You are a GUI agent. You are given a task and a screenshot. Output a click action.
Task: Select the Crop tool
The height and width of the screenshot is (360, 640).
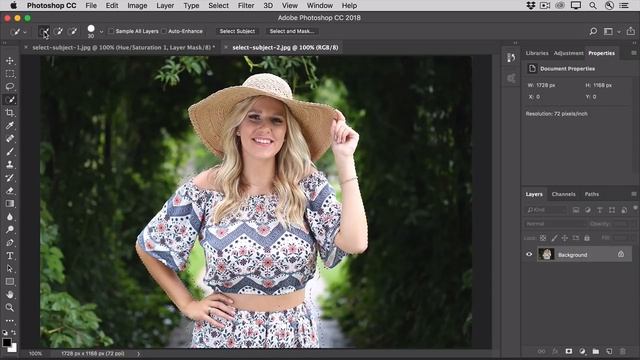[10, 113]
